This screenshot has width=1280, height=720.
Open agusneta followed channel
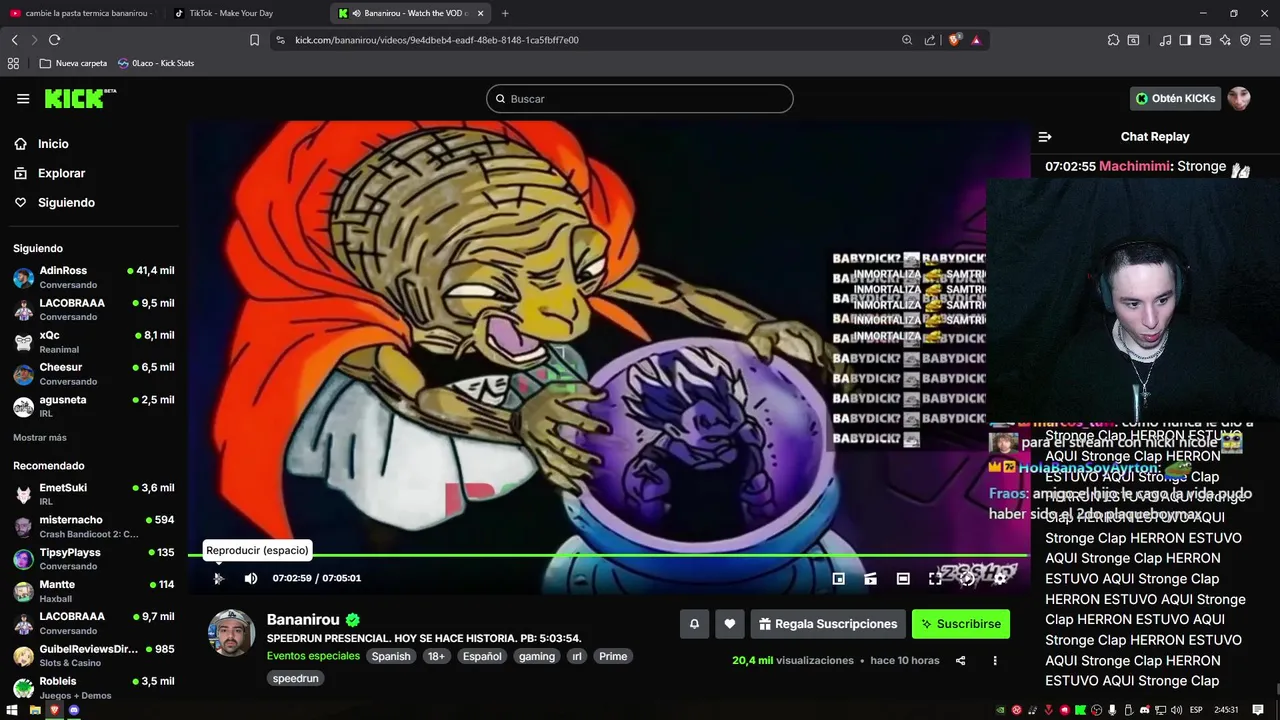(93, 406)
